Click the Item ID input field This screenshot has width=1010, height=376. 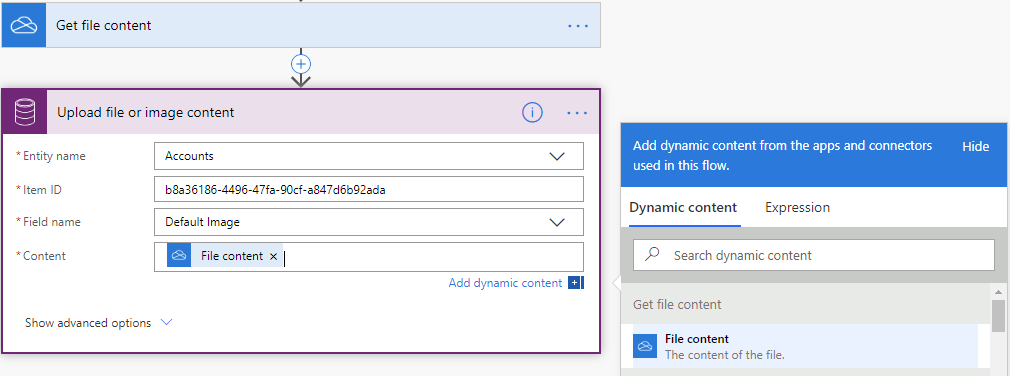(x=368, y=189)
